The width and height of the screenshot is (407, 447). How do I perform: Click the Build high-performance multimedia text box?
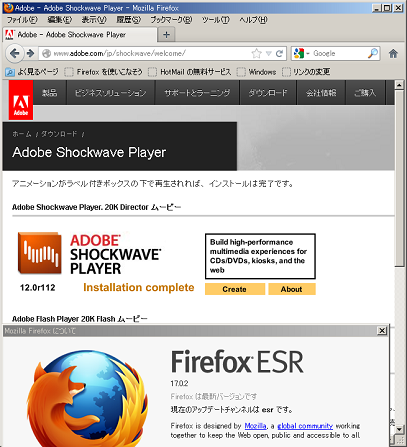point(260,256)
